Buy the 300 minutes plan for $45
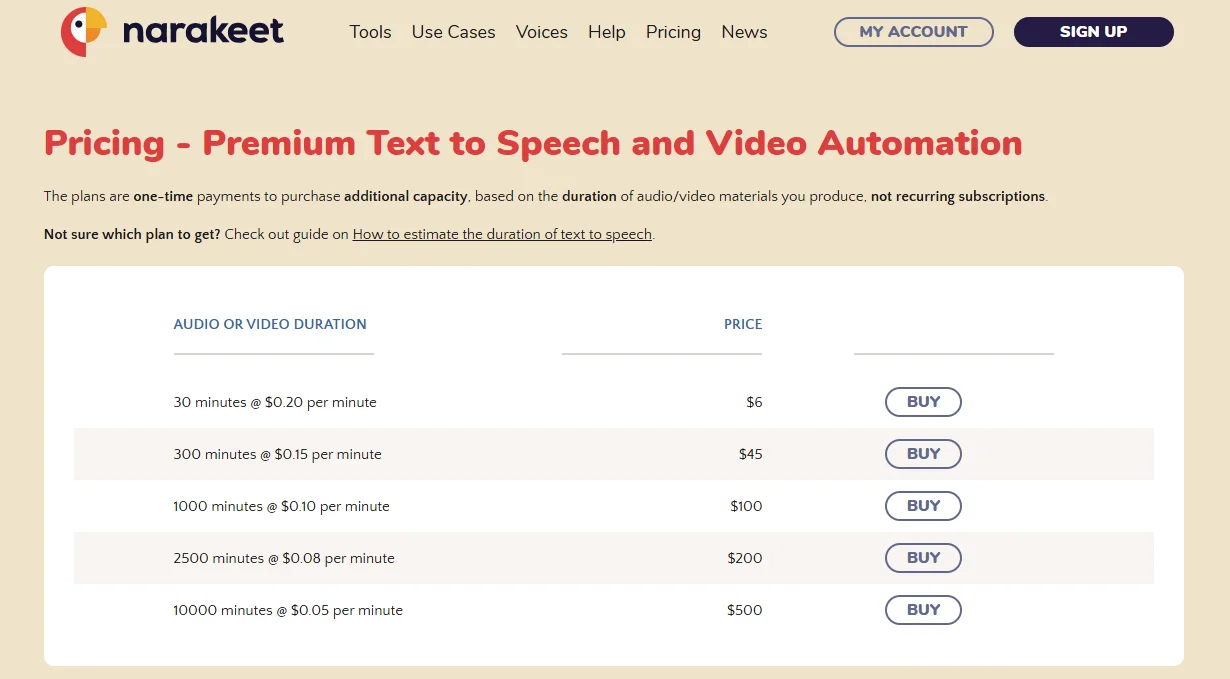Viewport: 1230px width, 679px height. point(922,454)
